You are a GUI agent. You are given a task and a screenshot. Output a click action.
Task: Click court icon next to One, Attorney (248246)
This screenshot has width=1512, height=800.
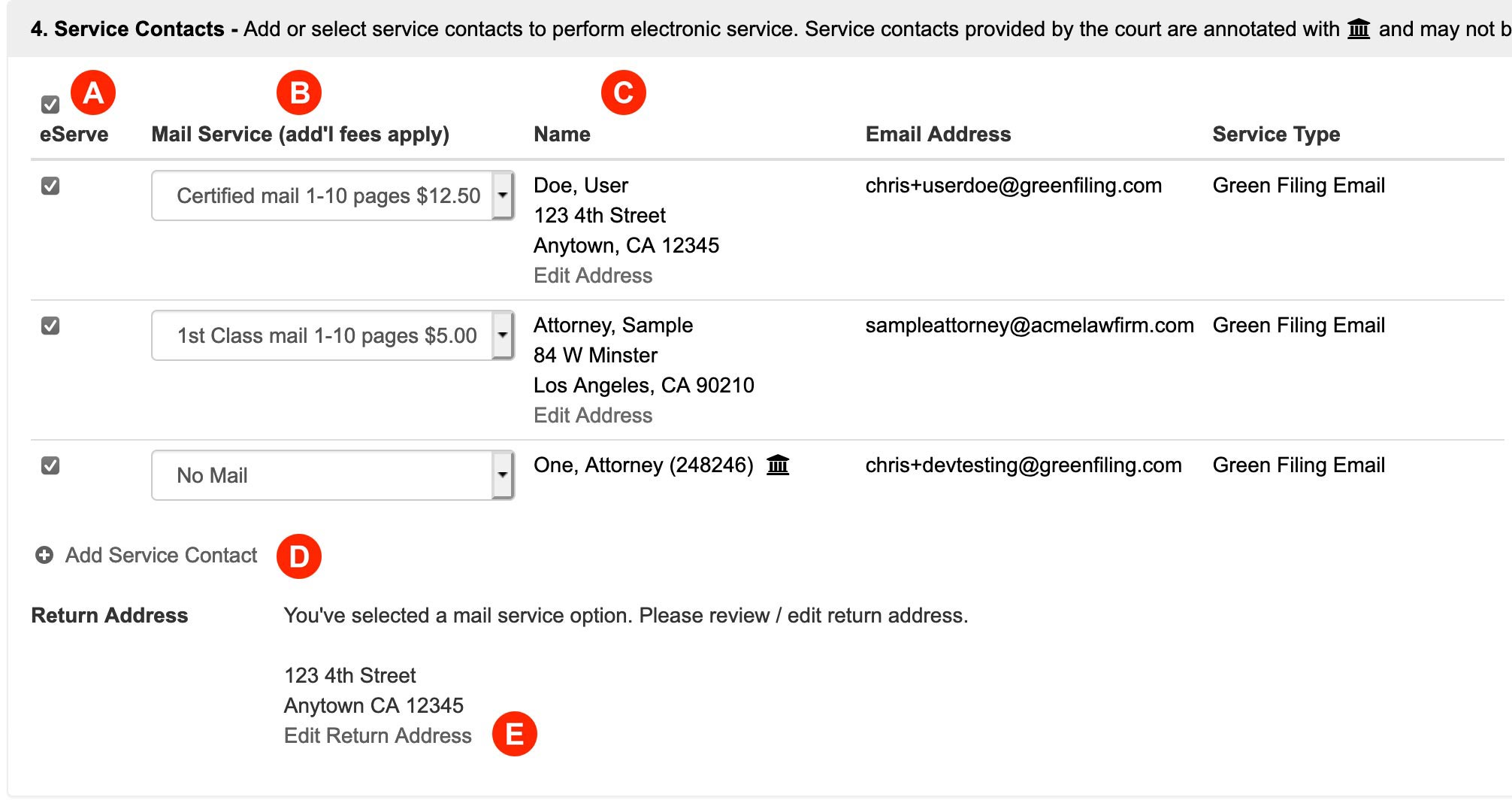tap(778, 465)
